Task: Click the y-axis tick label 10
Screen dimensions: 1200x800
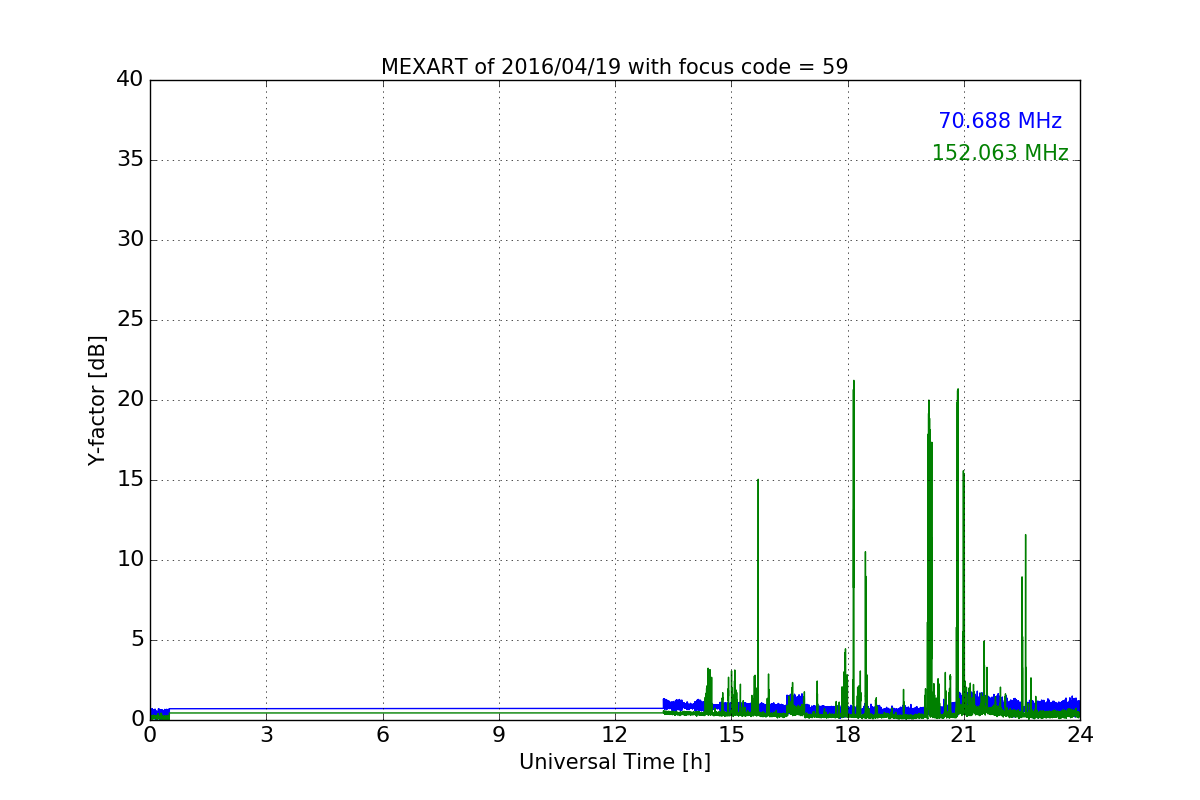Action: tap(130, 560)
